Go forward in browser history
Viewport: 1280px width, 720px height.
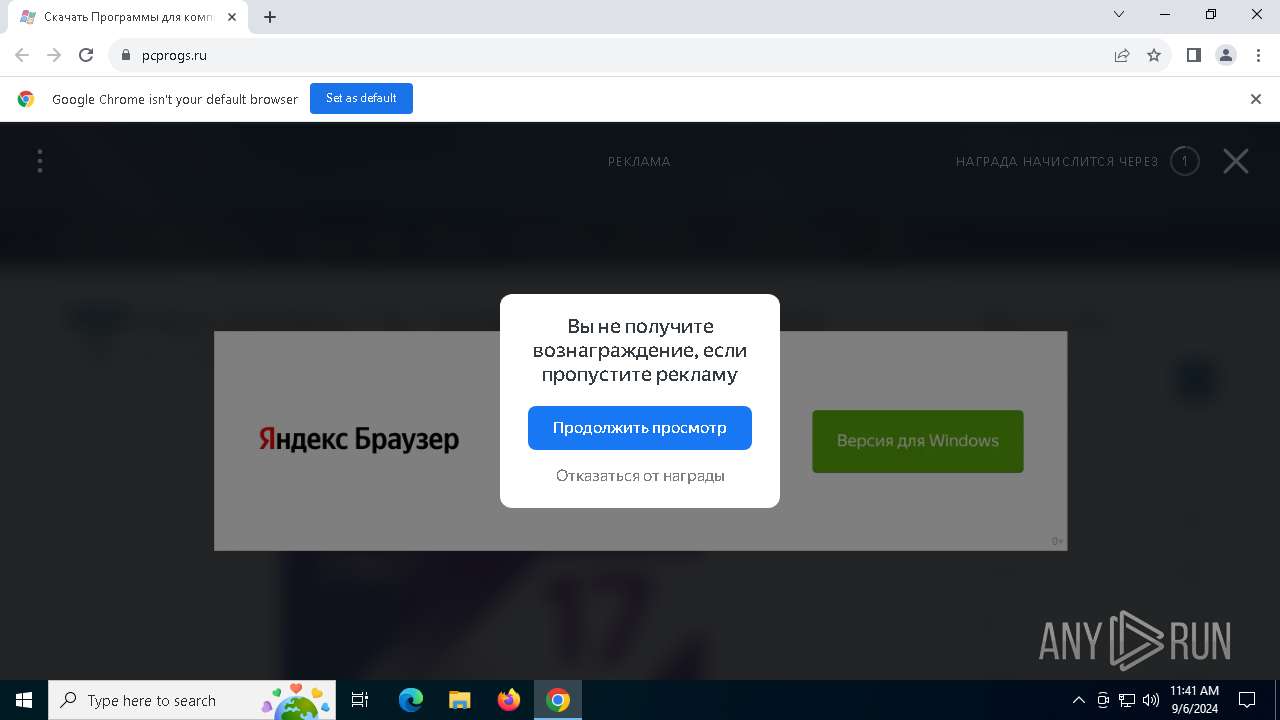pos(54,56)
